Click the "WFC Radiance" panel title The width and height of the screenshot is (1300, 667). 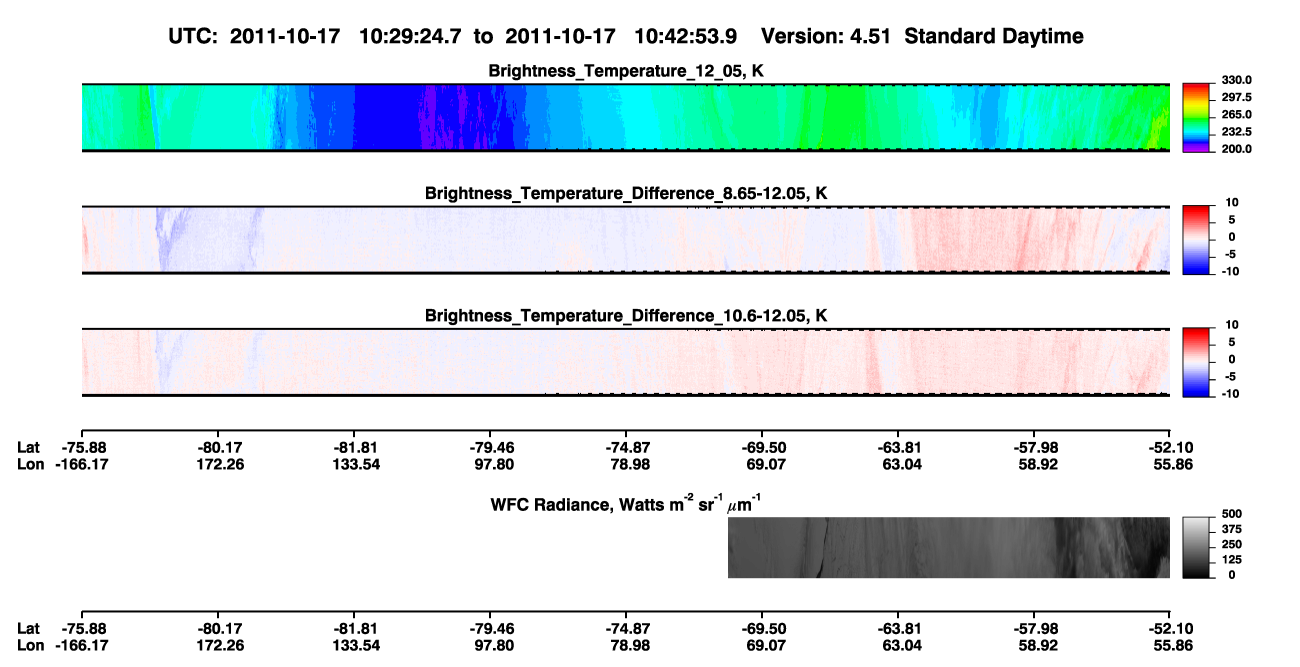pyautogui.click(x=626, y=503)
